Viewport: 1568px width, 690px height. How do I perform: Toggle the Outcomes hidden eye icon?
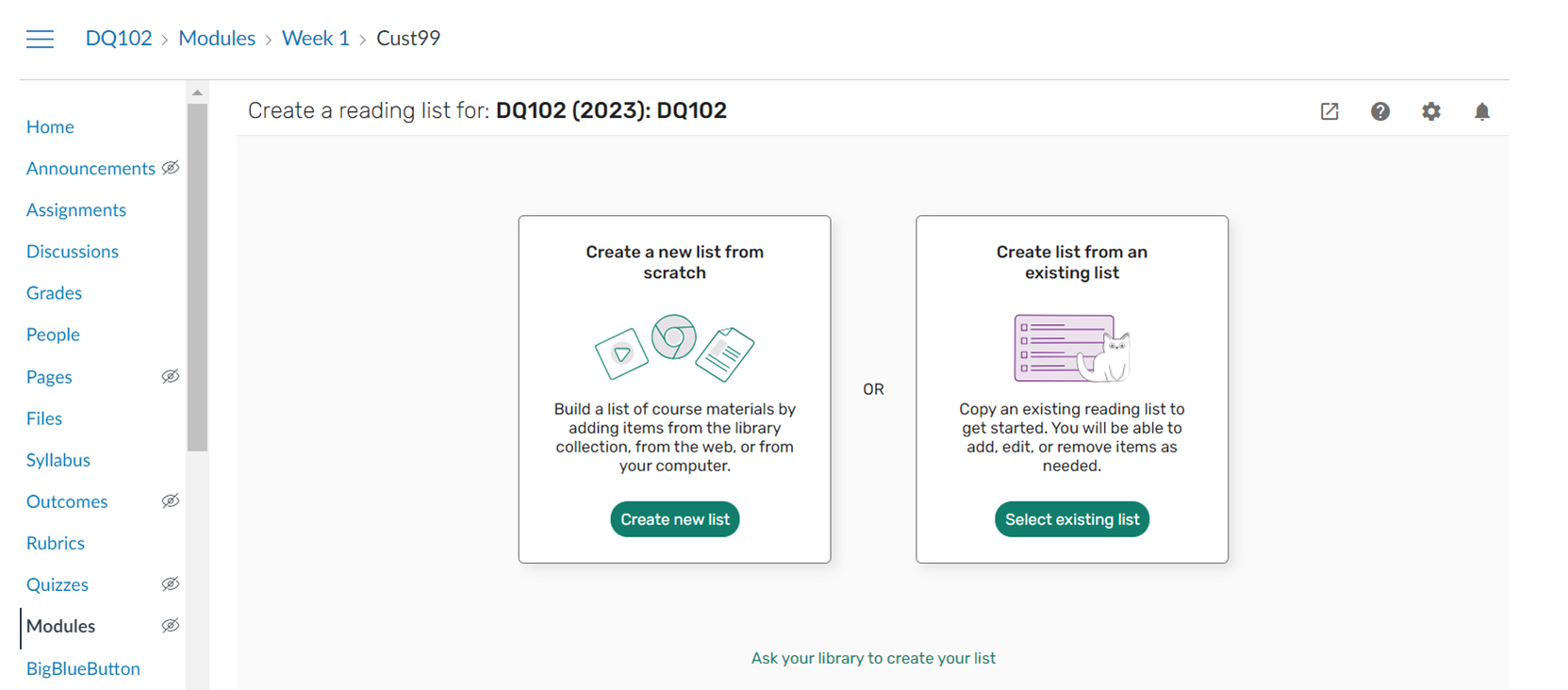pyautogui.click(x=171, y=501)
